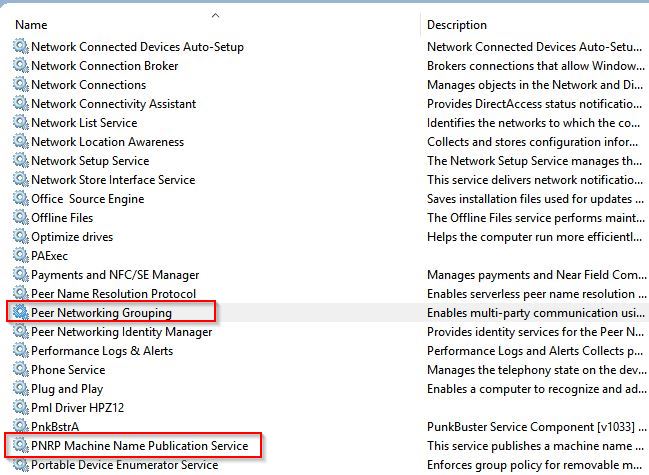Select Peer Name Resolution Protocol service
The image size is (649, 475).
pos(113,294)
